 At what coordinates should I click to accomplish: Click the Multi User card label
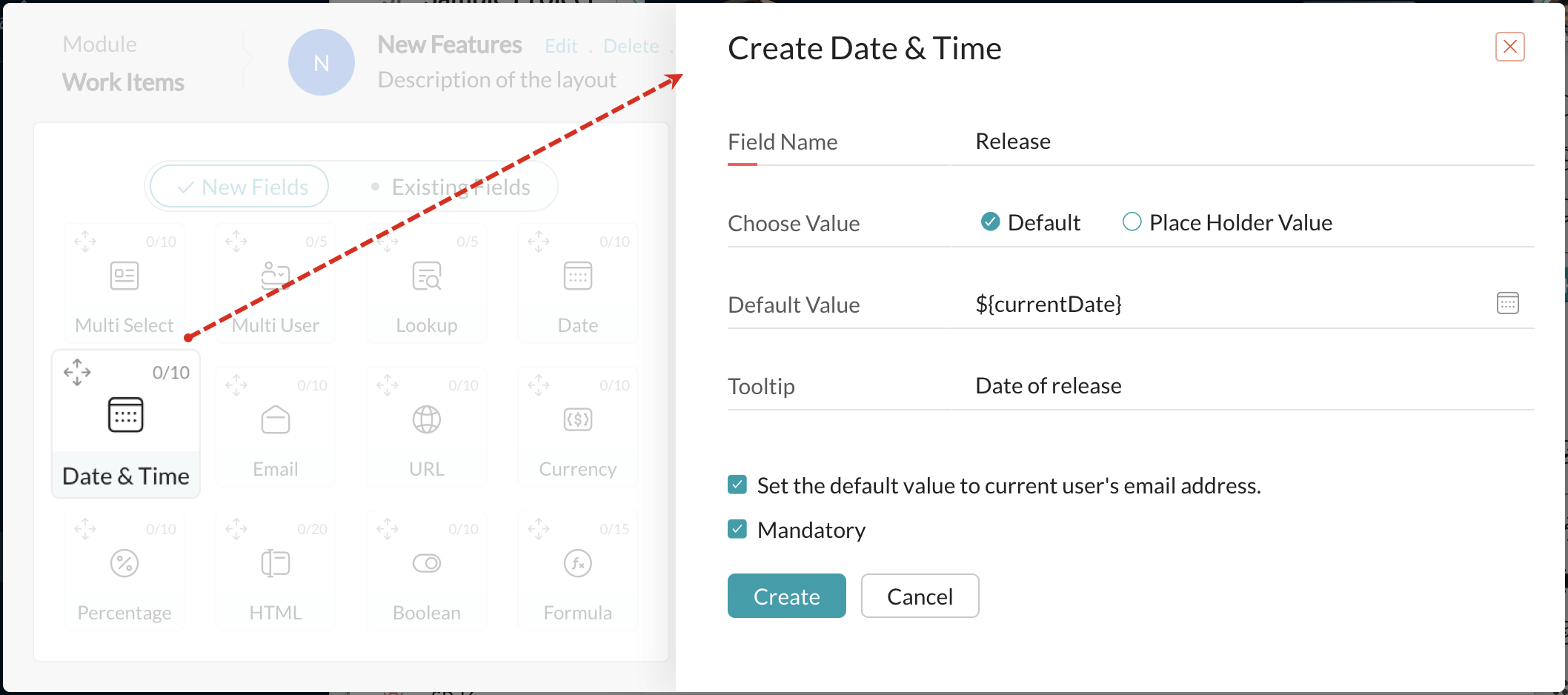click(276, 325)
